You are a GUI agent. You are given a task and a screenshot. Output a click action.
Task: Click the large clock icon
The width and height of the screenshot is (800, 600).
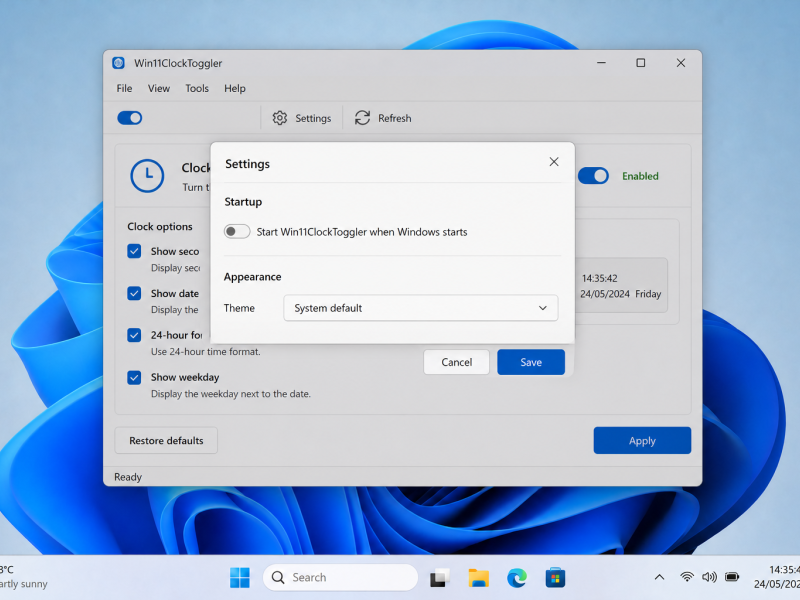coord(147,176)
